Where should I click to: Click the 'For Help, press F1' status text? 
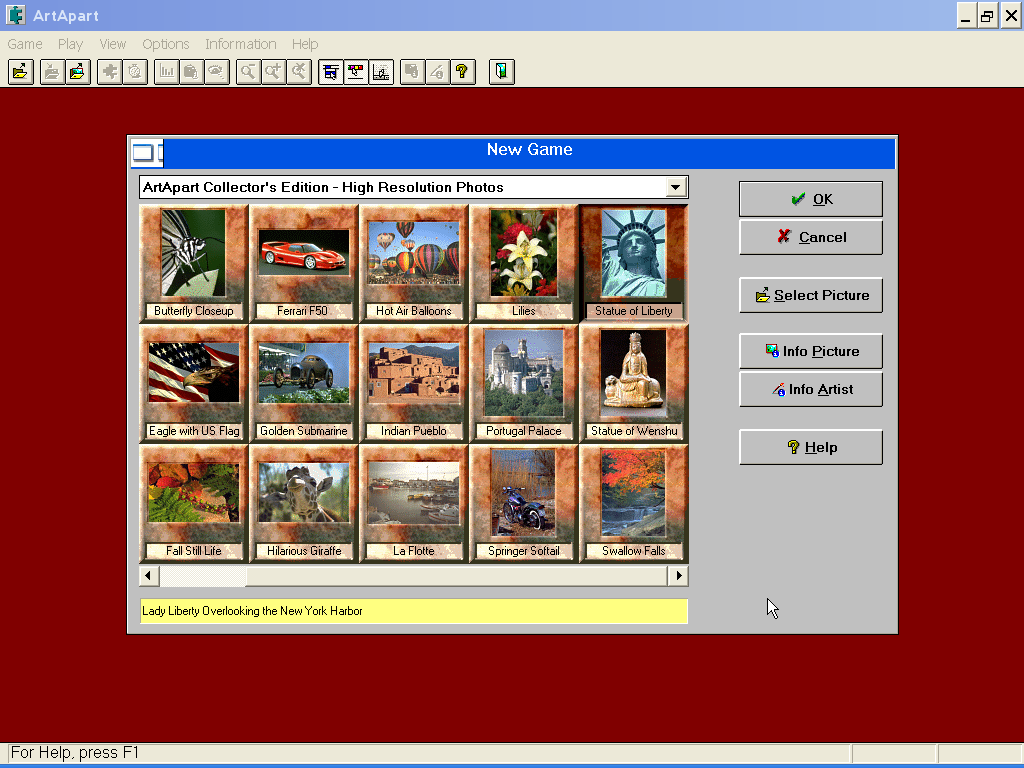pos(74,752)
